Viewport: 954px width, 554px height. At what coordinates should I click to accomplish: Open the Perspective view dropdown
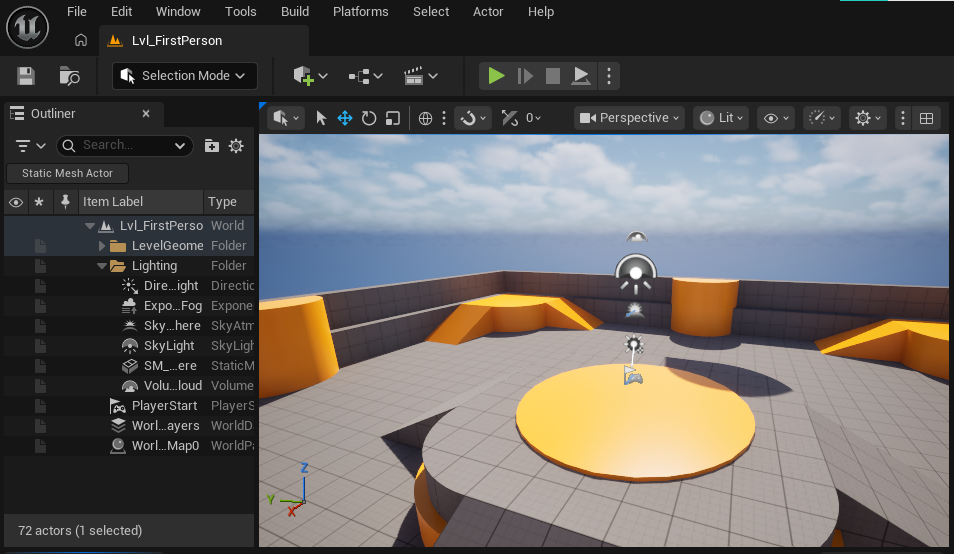tap(629, 118)
